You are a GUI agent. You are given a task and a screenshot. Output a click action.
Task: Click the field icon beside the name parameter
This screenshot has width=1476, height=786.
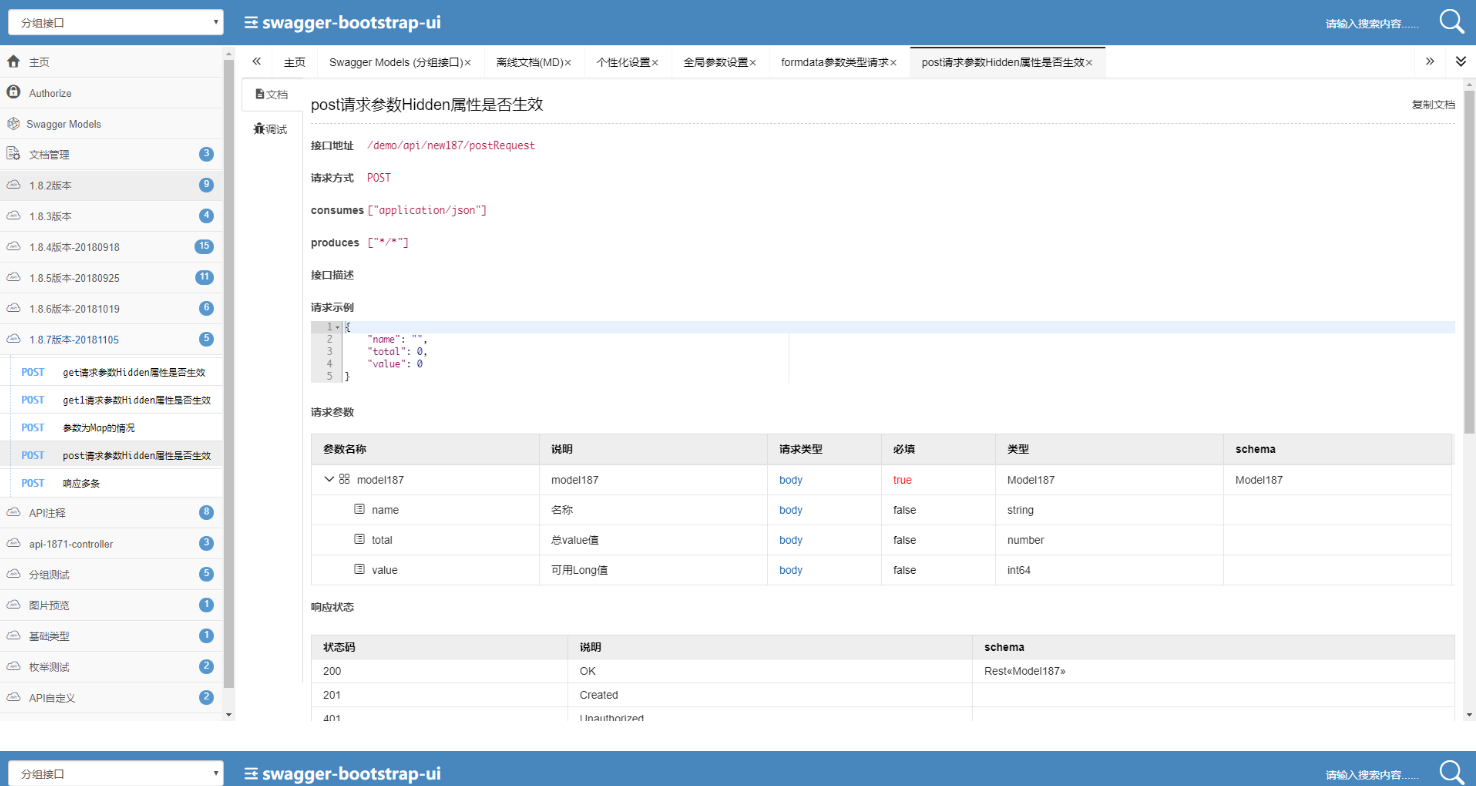pyautogui.click(x=359, y=509)
